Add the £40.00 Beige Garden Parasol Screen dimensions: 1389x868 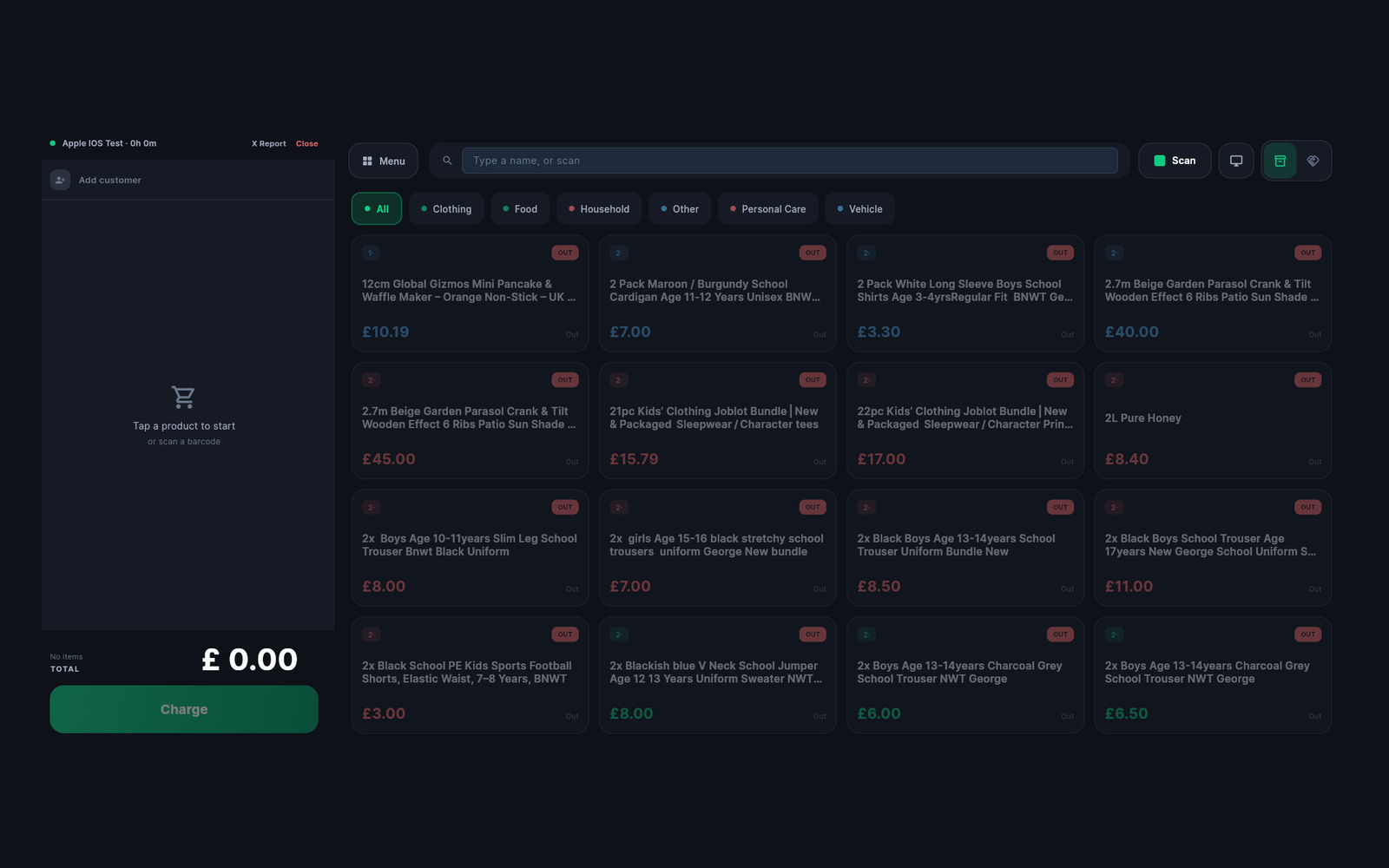coord(1213,293)
